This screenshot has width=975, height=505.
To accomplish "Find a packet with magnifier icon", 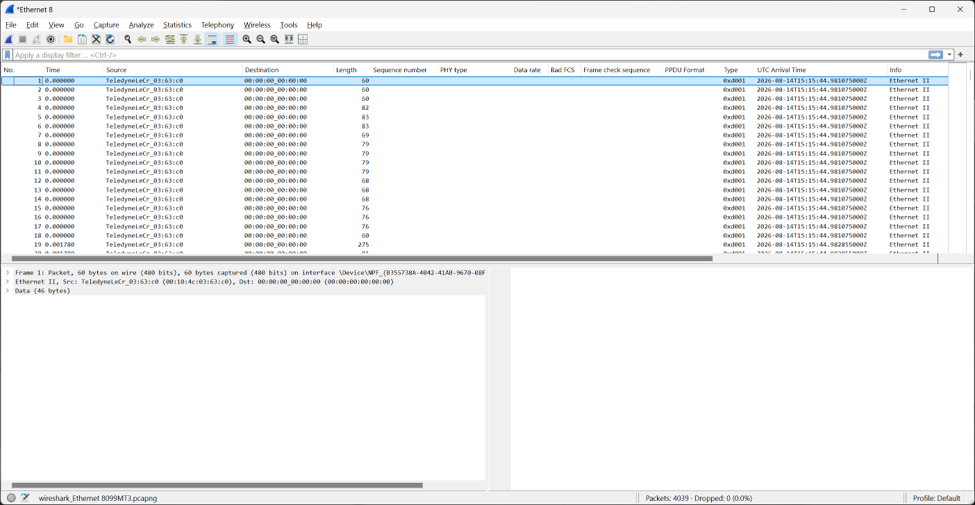I will (127, 39).
